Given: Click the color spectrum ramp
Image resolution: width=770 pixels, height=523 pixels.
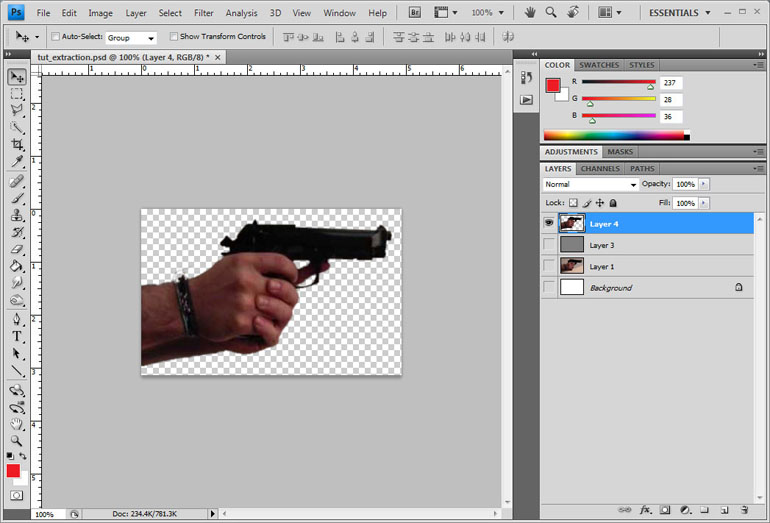Looking at the screenshot, I should [x=616, y=136].
